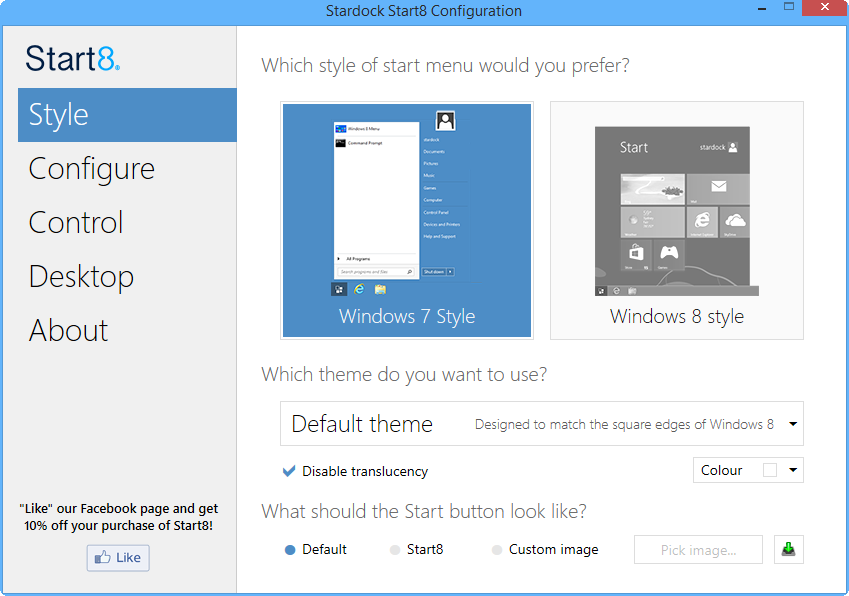This screenshot has width=849, height=596.
Task: Click the Pick image... button
Action: click(698, 549)
